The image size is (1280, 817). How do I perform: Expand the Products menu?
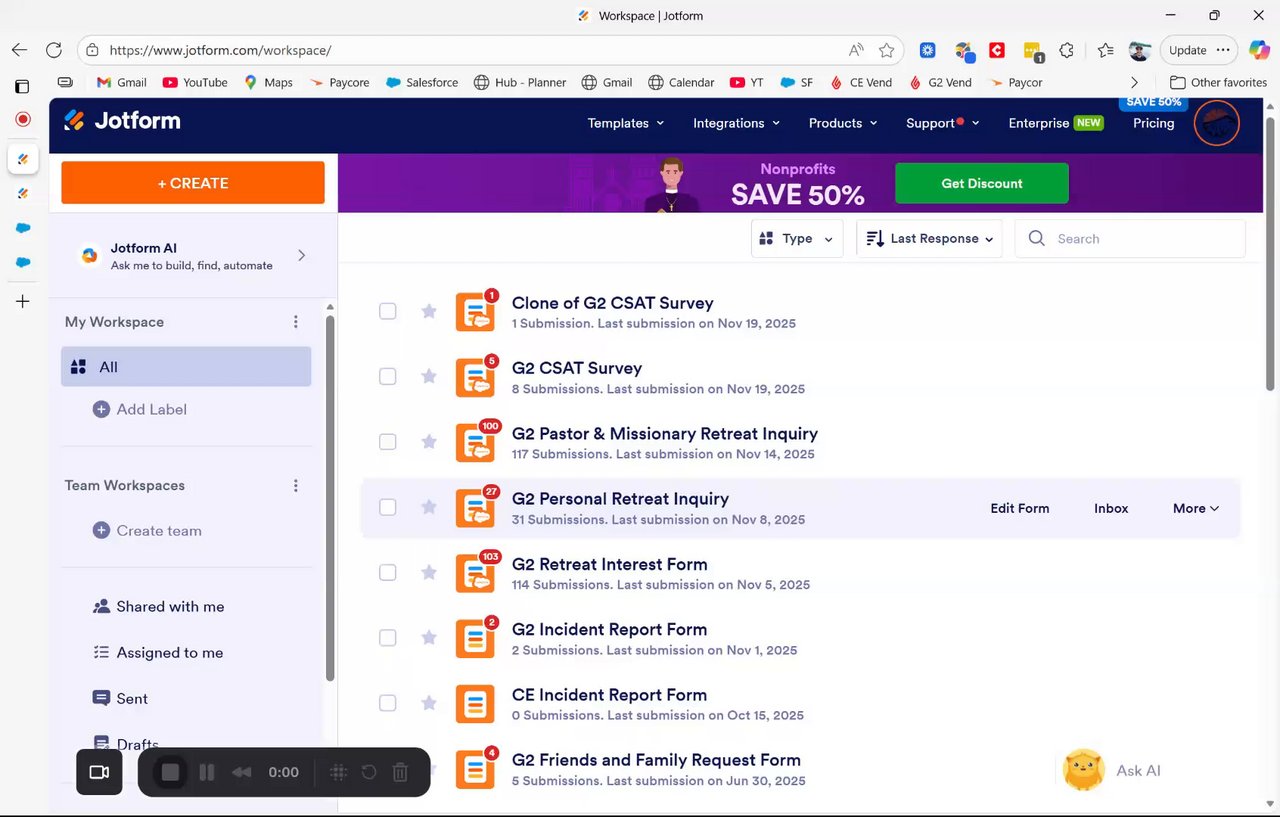(843, 123)
